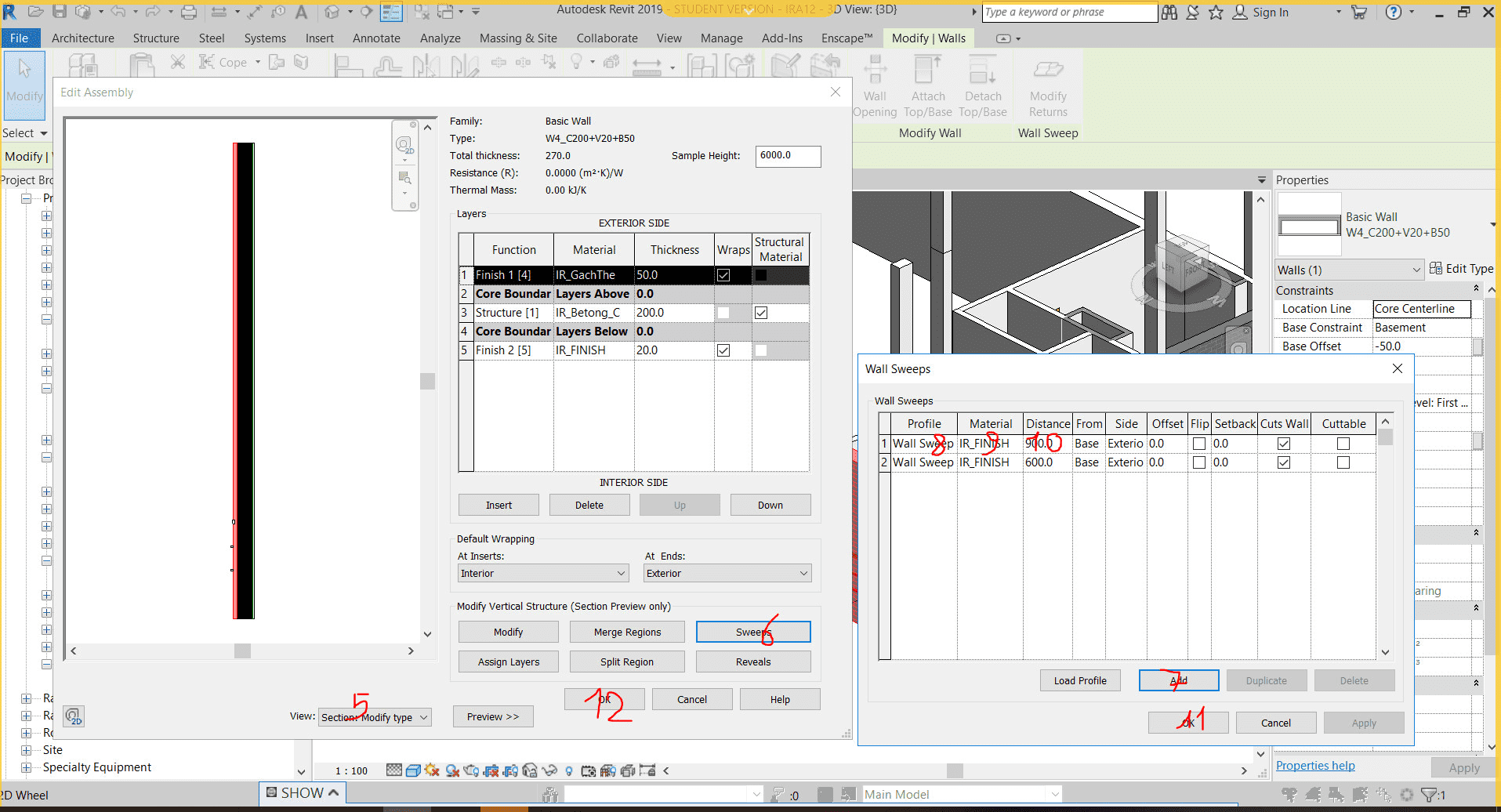This screenshot has width=1501, height=812.
Task: Click the Save icon in quick access toolbar
Action: tap(60, 12)
